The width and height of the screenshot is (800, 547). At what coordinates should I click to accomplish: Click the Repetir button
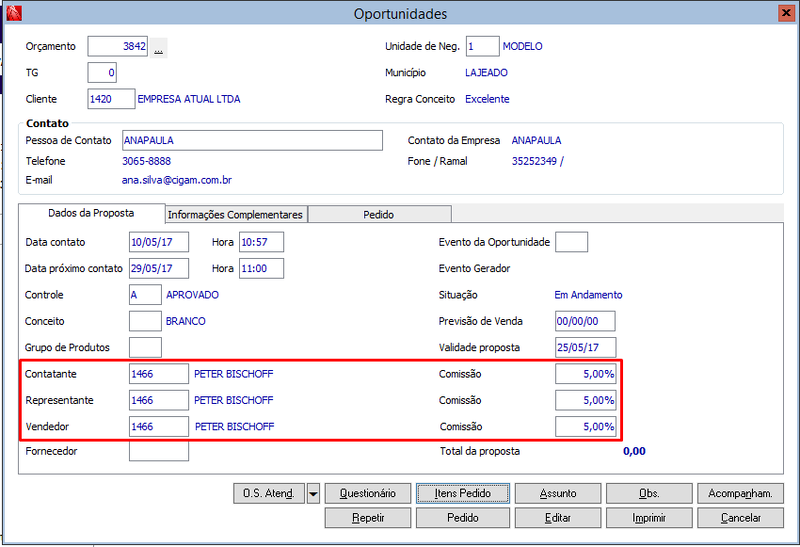[368, 518]
